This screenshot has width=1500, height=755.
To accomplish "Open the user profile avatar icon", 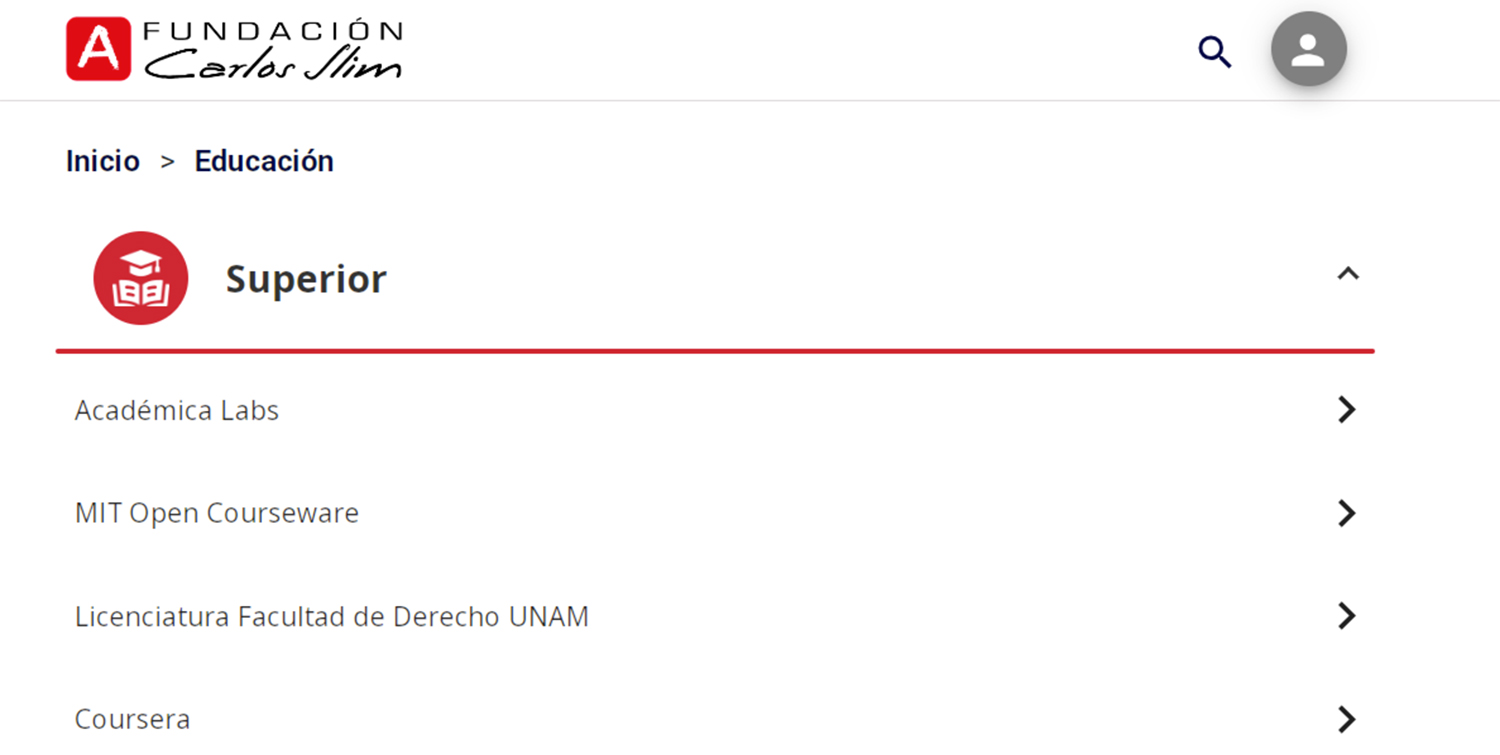I will 1308,49.
